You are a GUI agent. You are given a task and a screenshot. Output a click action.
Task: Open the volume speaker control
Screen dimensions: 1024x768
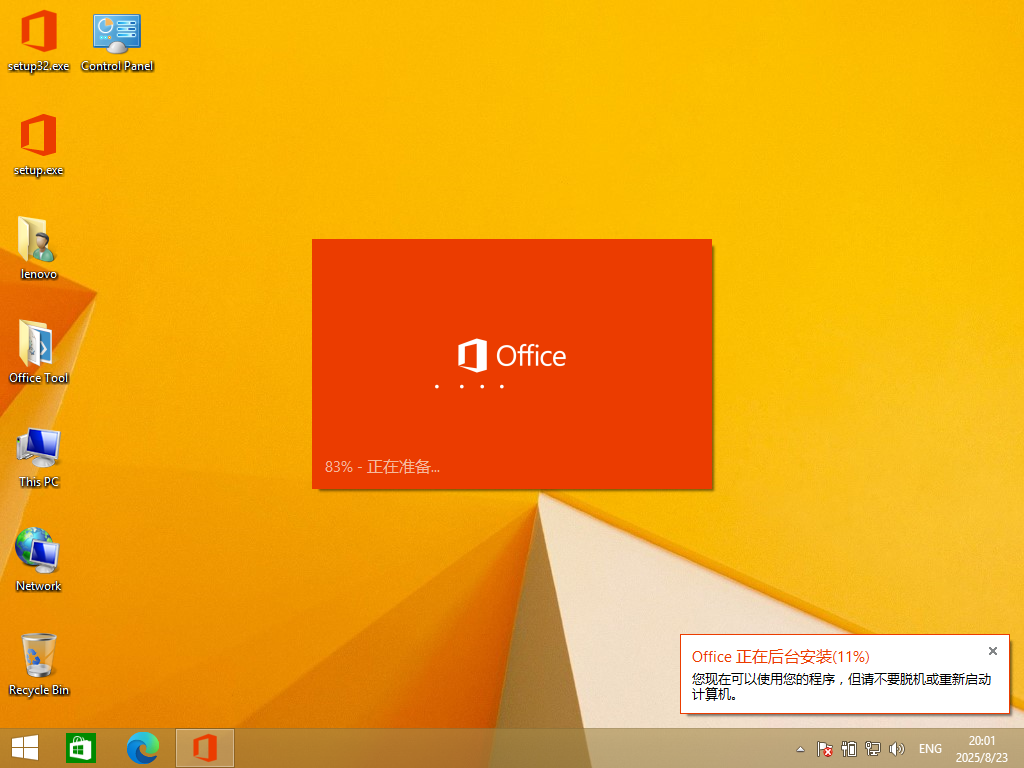[x=897, y=749]
